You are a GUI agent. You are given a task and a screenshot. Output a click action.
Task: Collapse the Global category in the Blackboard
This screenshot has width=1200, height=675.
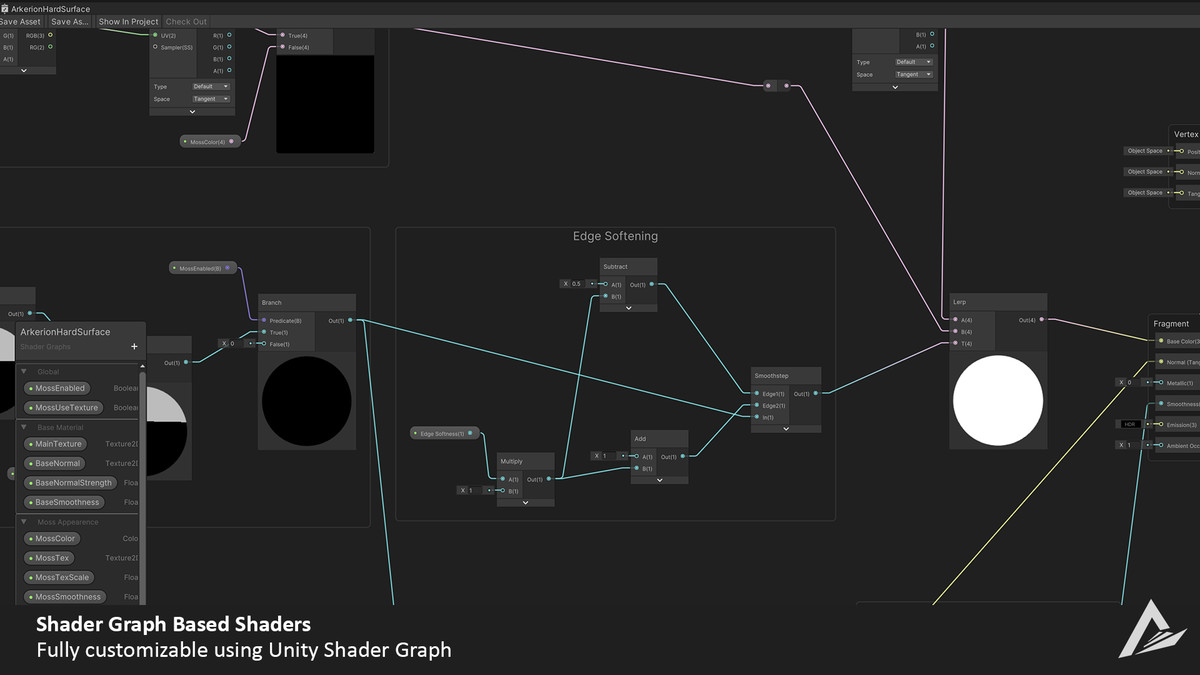pos(24,371)
